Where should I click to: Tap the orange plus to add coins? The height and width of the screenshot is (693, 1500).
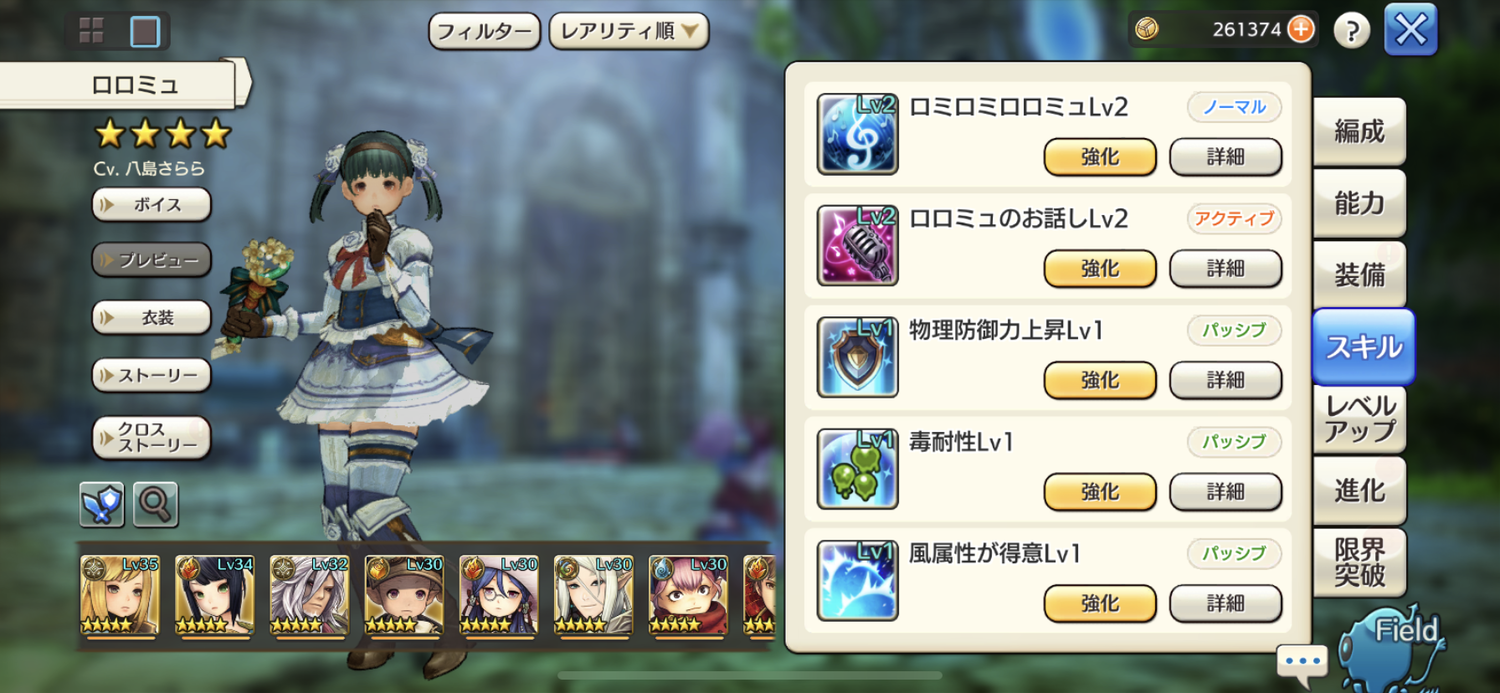pos(1300,29)
